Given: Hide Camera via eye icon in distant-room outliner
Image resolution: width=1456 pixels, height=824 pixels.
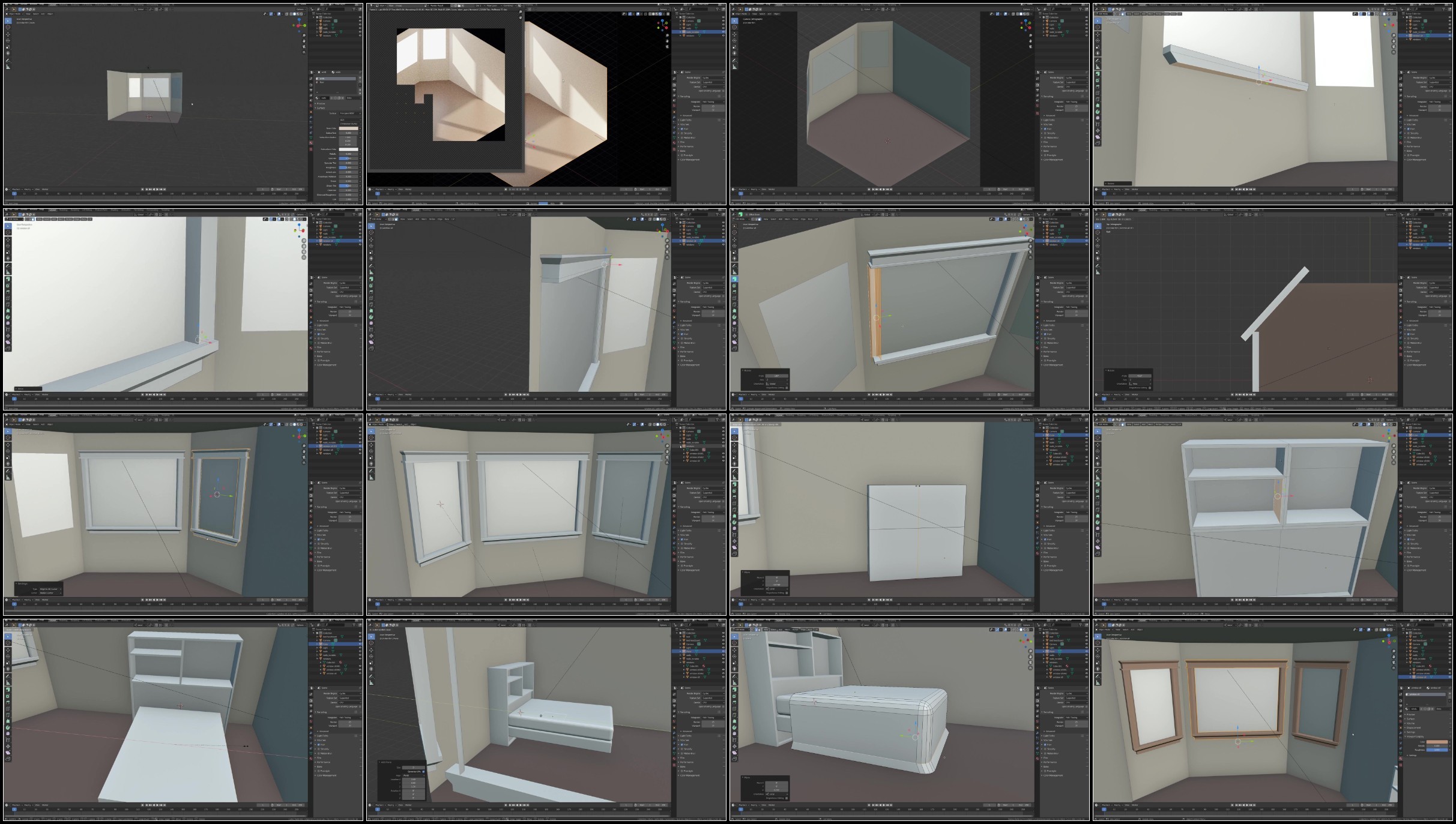Looking at the screenshot, I should click(x=360, y=21).
